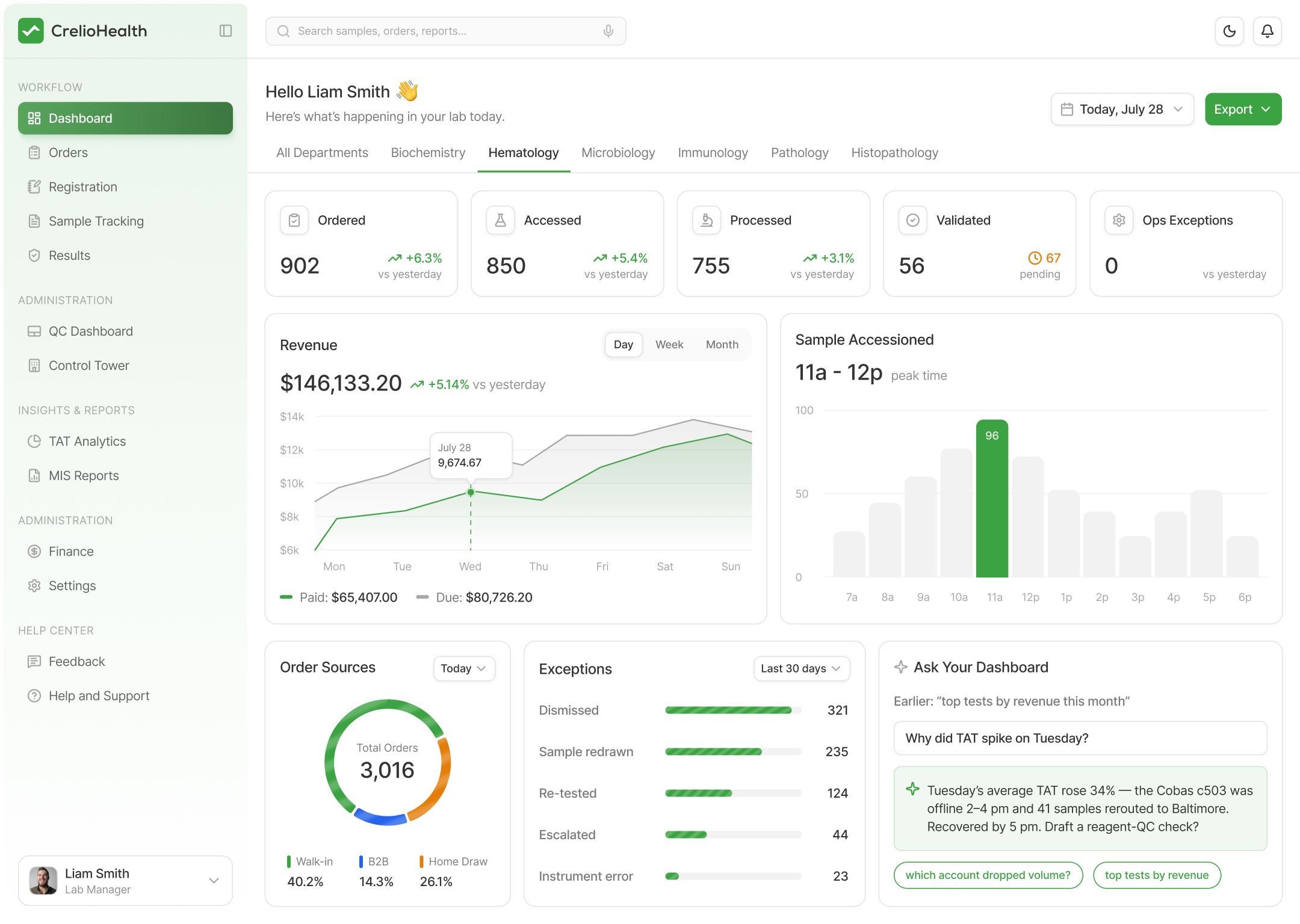Click the green 11a bar showing 96

point(992,499)
